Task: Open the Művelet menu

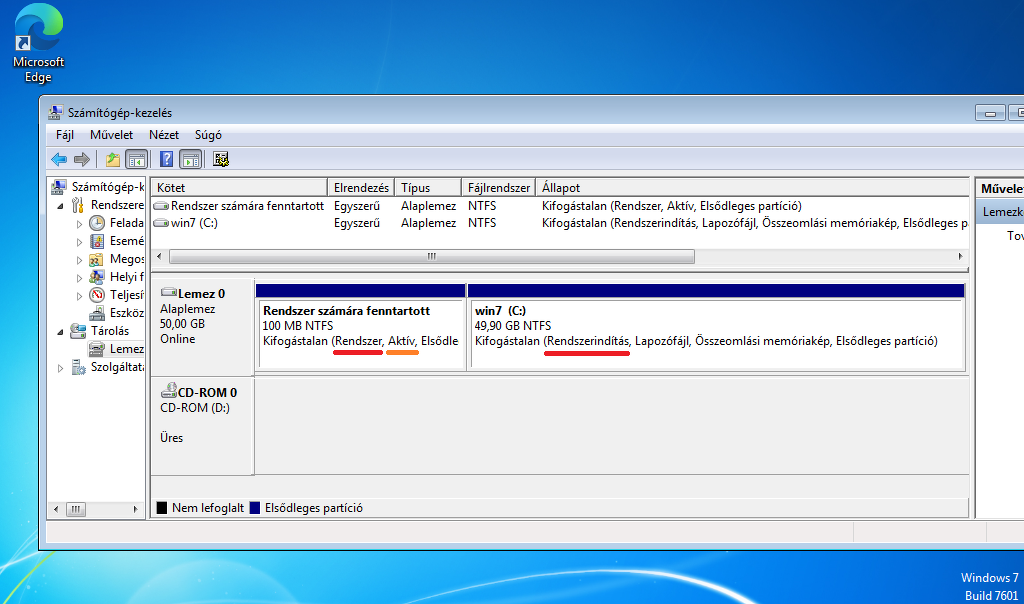Action: pyautogui.click(x=111, y=135)
